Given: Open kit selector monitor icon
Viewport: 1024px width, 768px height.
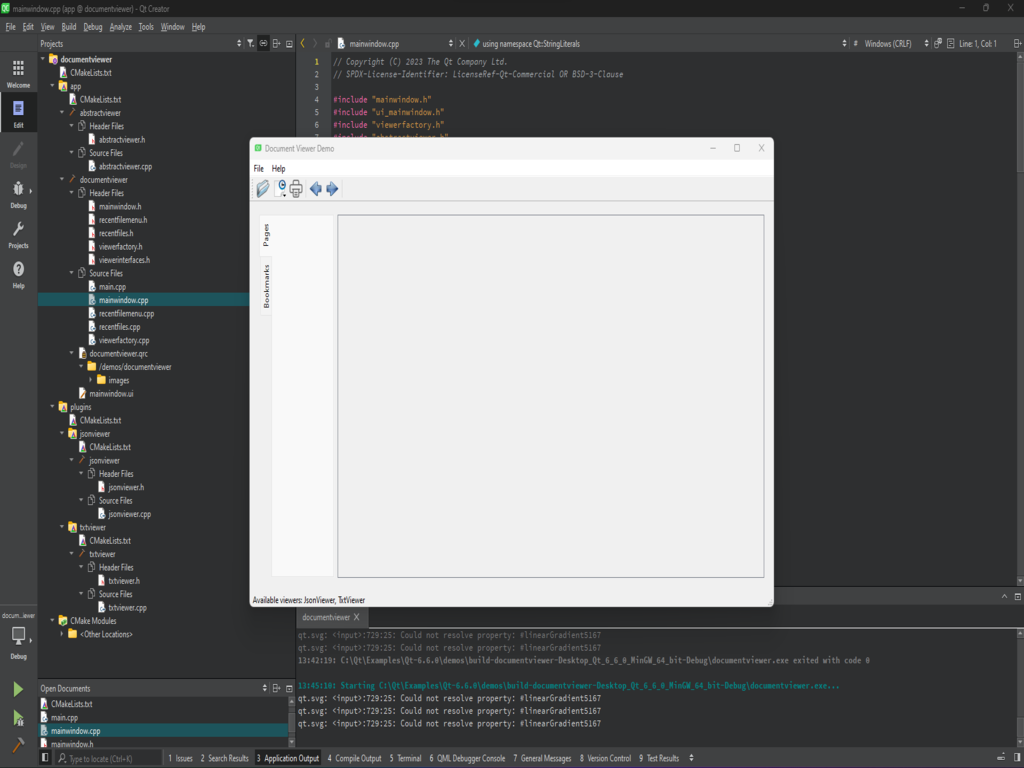Looking at the screenshot, I should [x=18, y=635].
